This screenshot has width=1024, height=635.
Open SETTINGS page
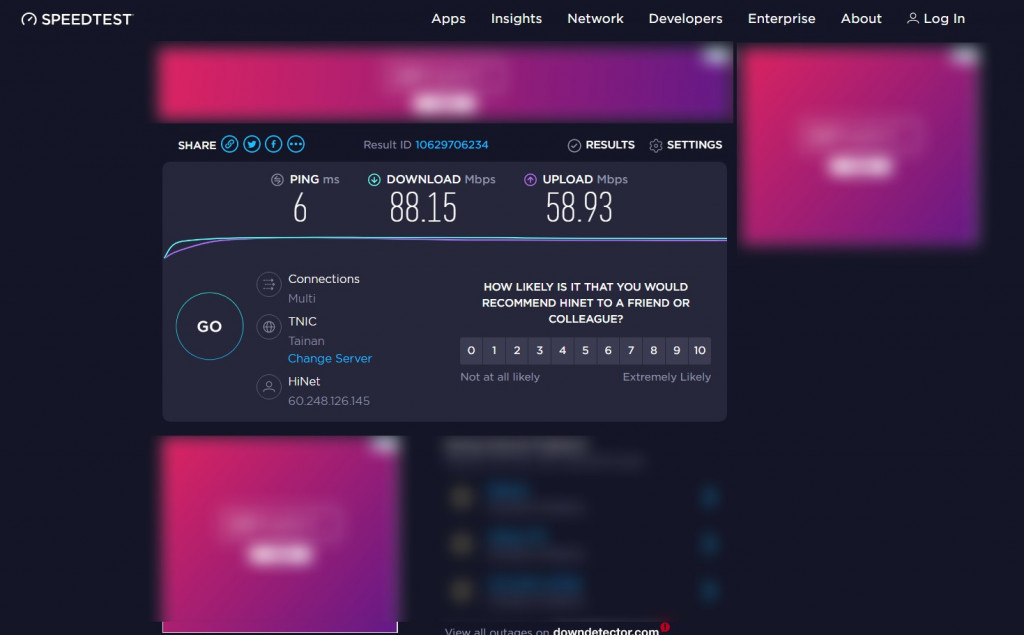(694, 145)
